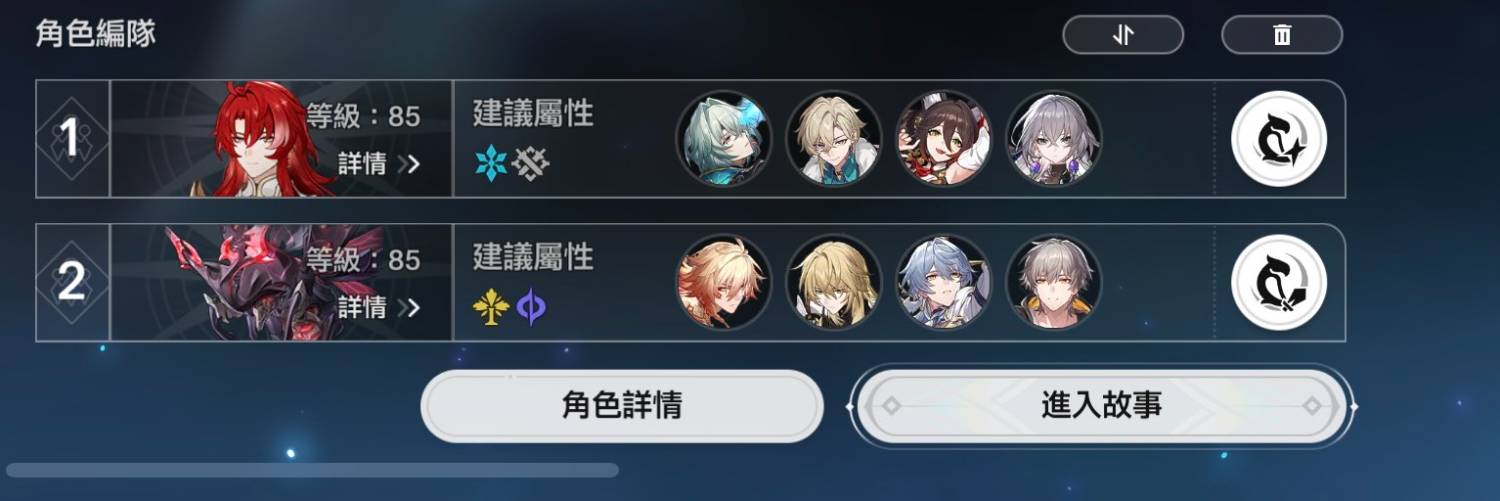This screenshot has width=1500, height=501.
Task: Expand 詳情 details for the dark armored boss
Action: [x=379, y=307]
